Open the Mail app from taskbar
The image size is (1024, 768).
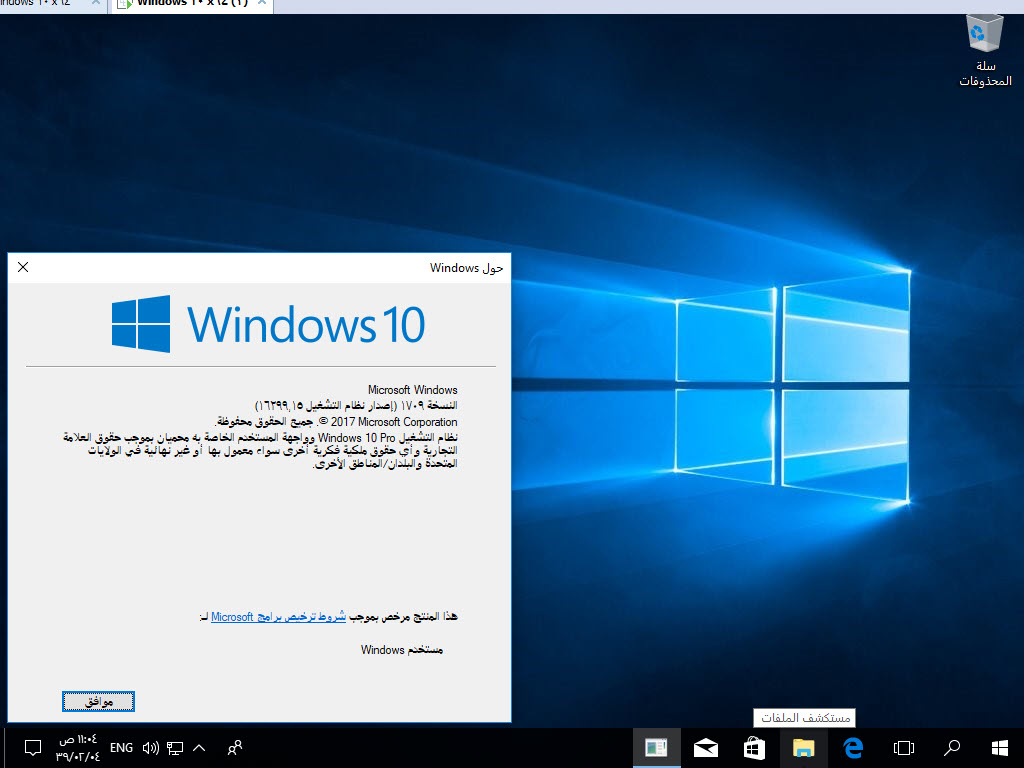click(x=706, y=748)
